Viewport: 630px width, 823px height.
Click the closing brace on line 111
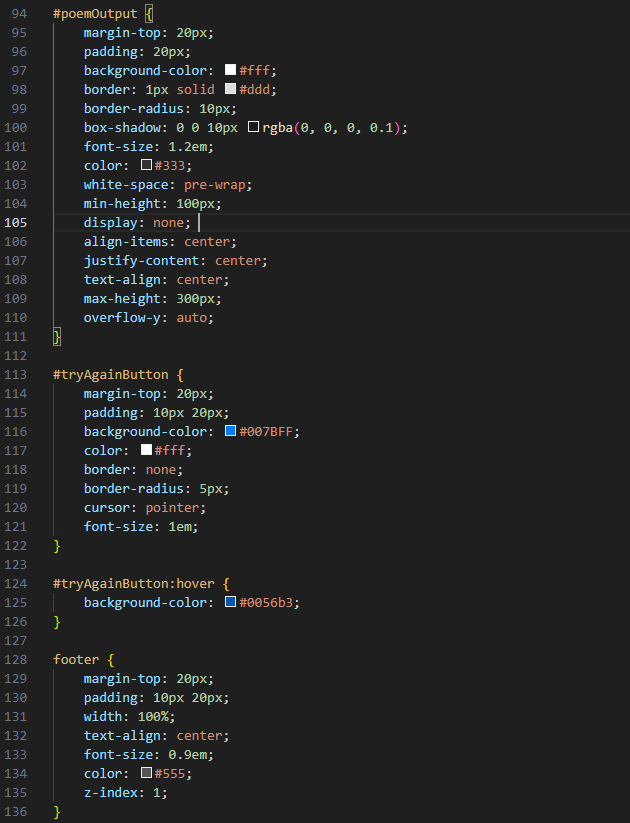click(57, 337)
